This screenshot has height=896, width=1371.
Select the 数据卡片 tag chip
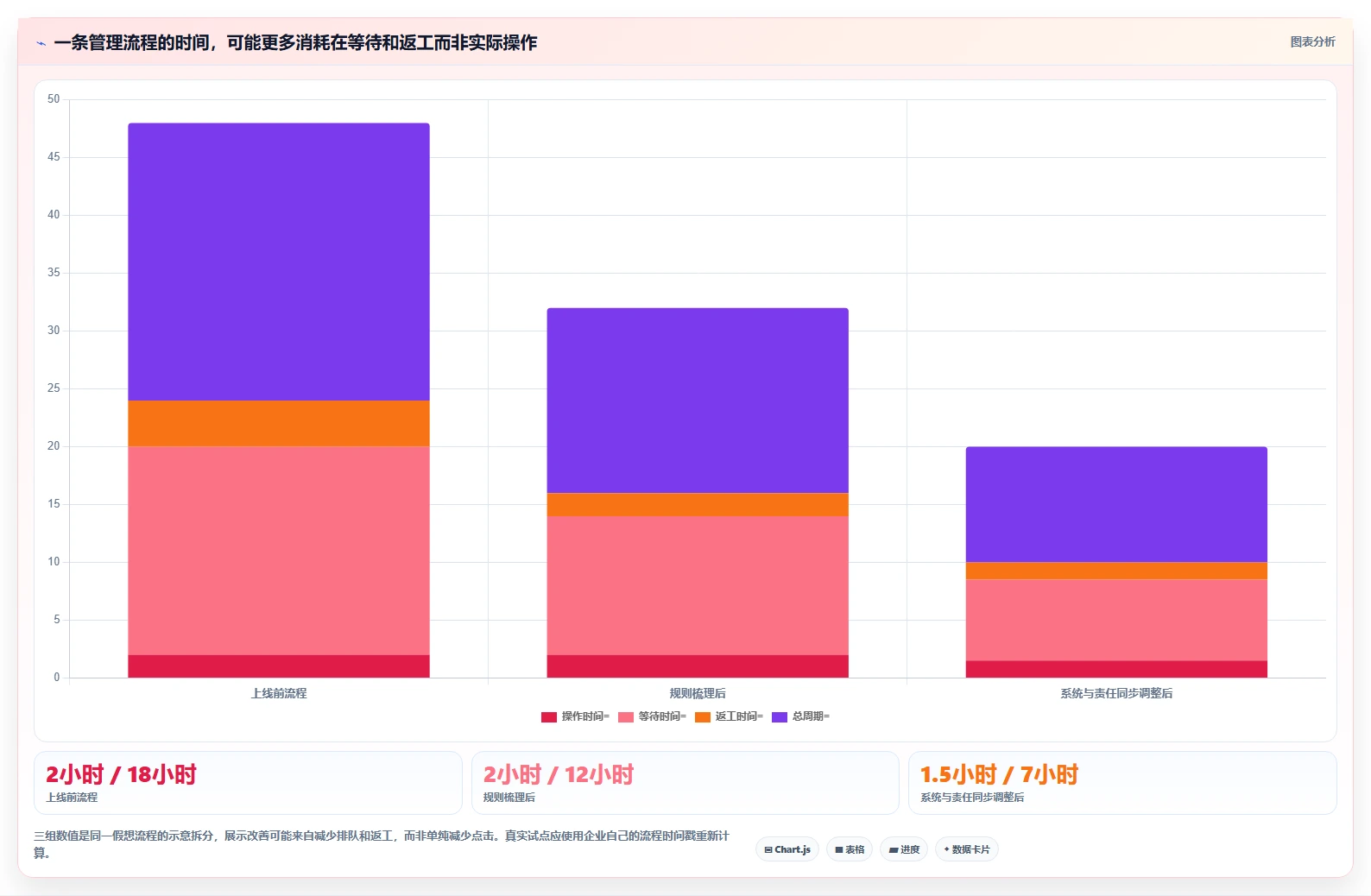[x=967, y=849]
